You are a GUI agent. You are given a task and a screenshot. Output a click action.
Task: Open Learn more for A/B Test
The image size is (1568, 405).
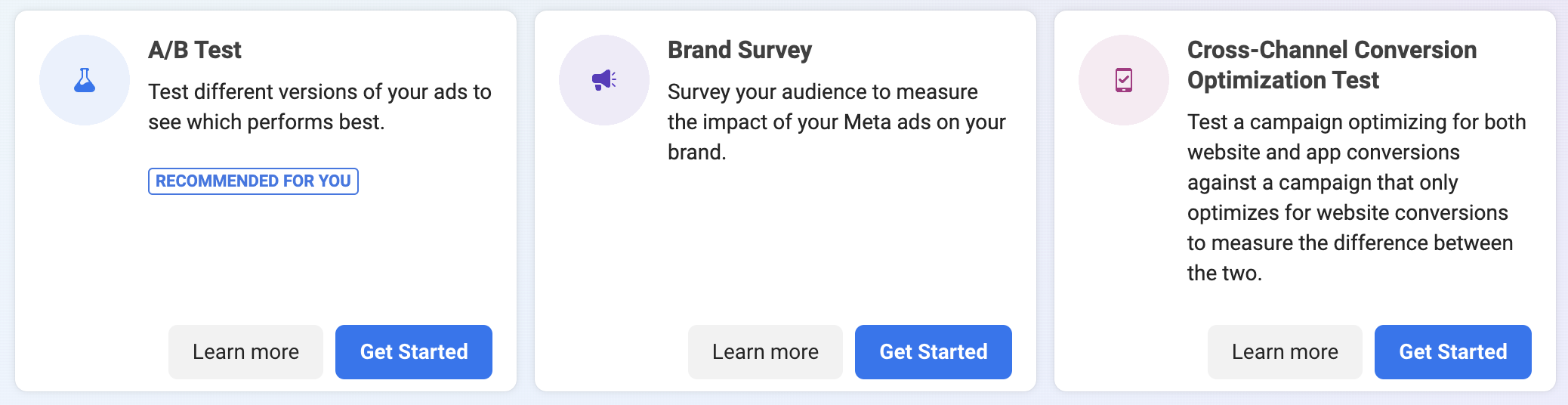(245, 352)
